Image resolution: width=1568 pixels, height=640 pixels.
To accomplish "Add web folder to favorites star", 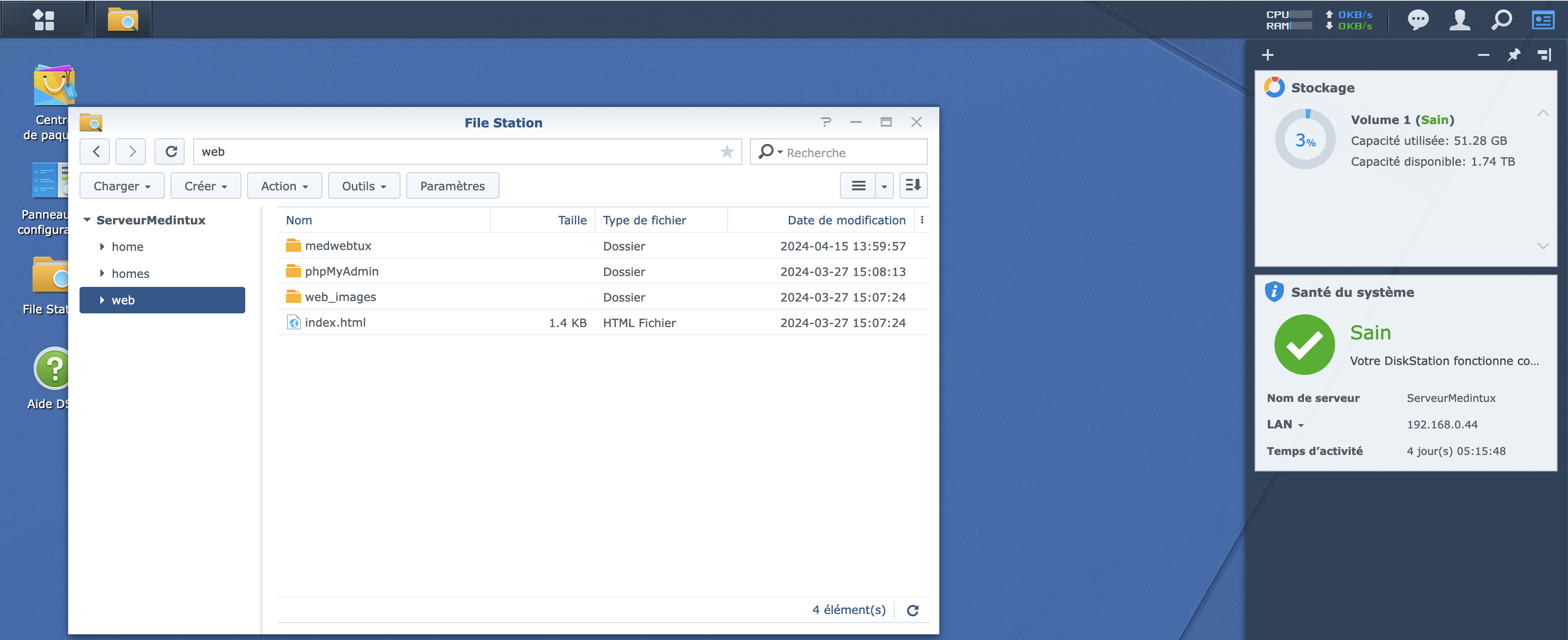I will (727, 151).
